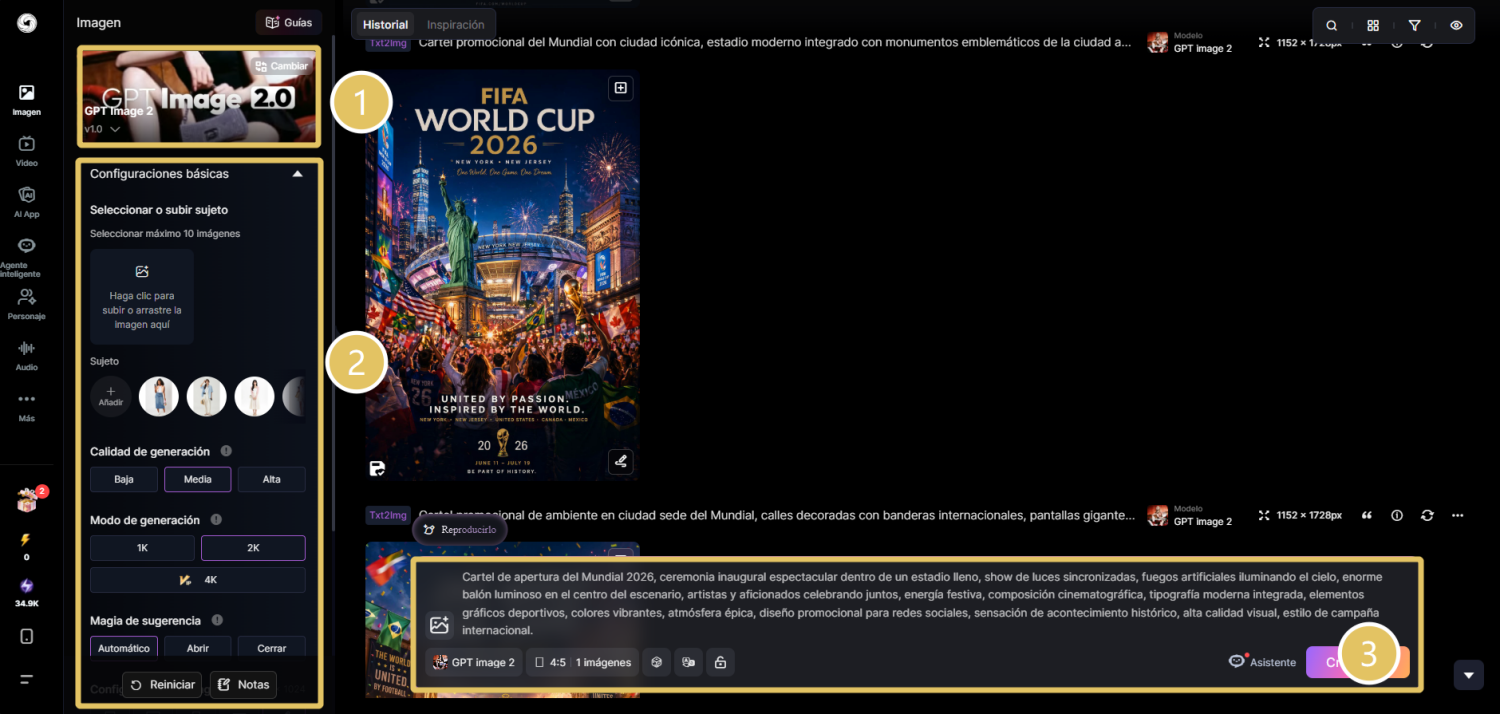1500x714 pixels.
Task: Switch to Historial tab
Action: [x=385, y=24]
